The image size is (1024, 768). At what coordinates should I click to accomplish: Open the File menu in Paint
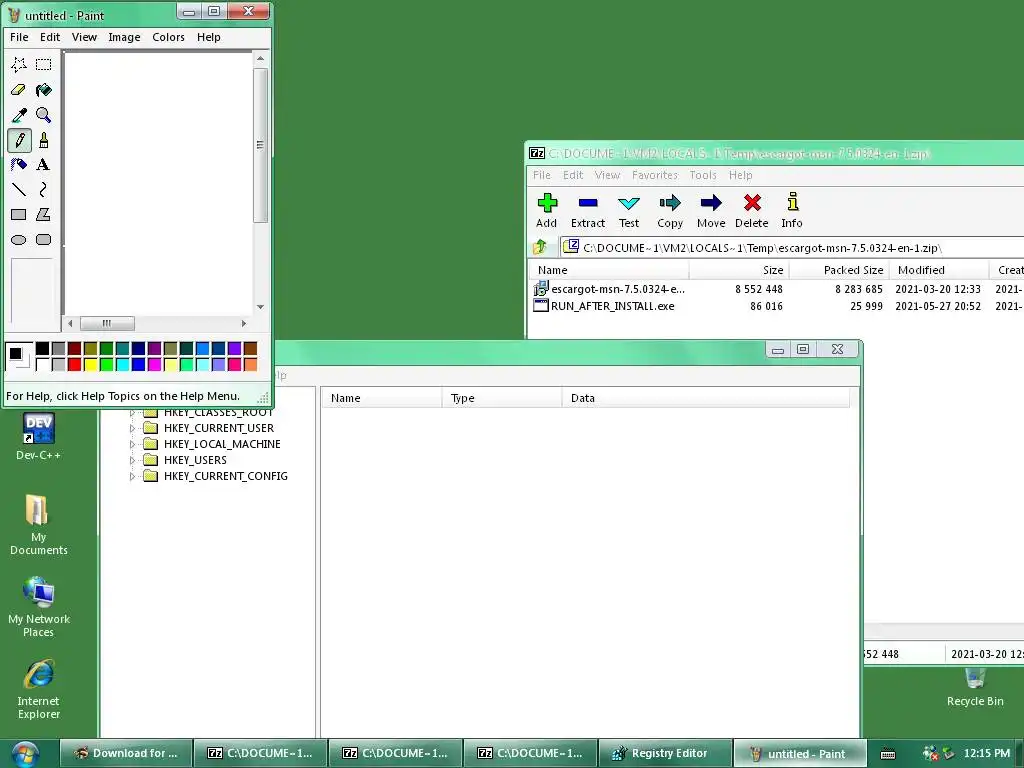tap(19, 37)
